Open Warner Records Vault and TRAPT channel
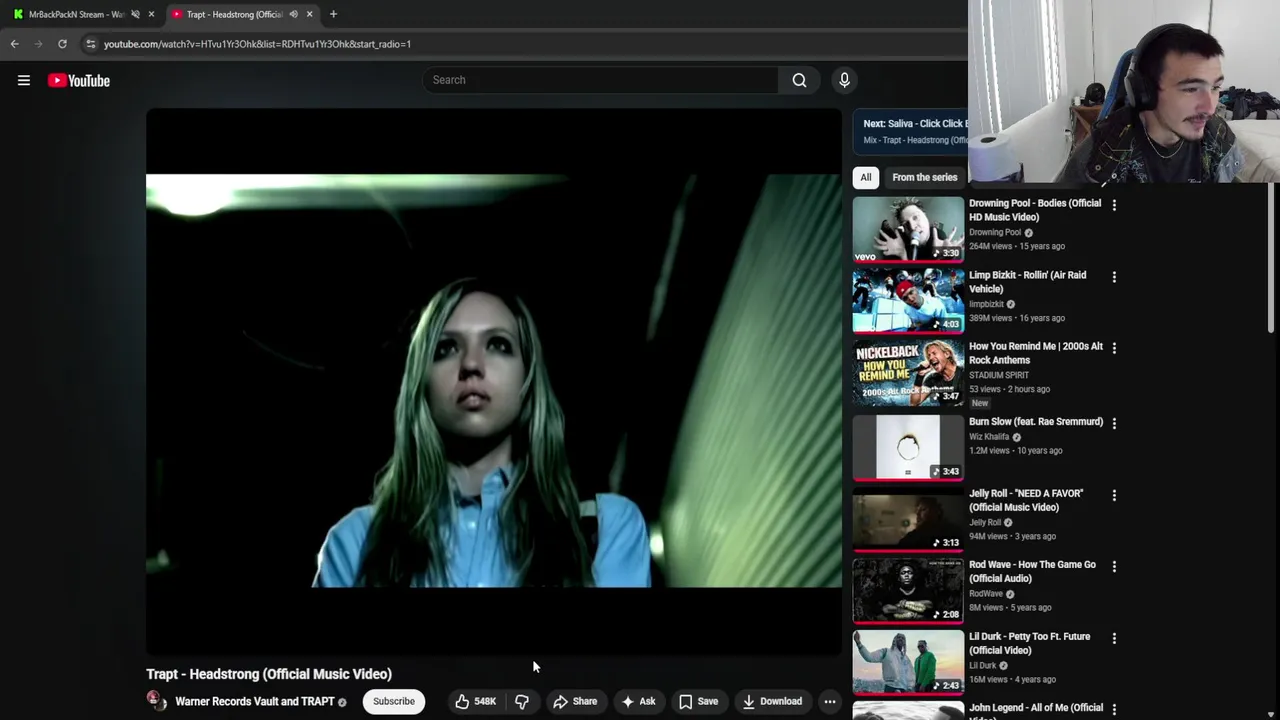Viewport: 1280px width, 720px height. pyautogui.click(x=255, y=701)
